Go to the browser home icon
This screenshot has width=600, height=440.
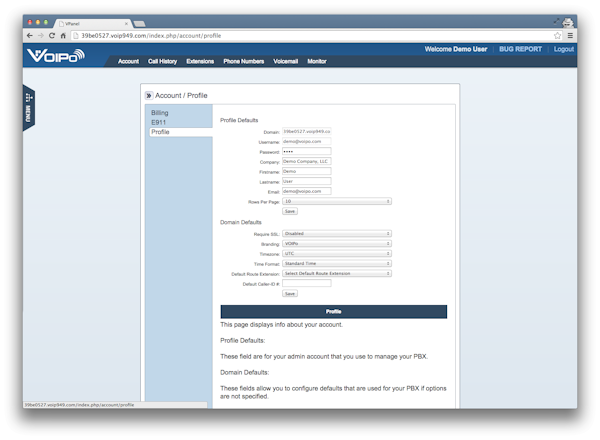[63, 36]
